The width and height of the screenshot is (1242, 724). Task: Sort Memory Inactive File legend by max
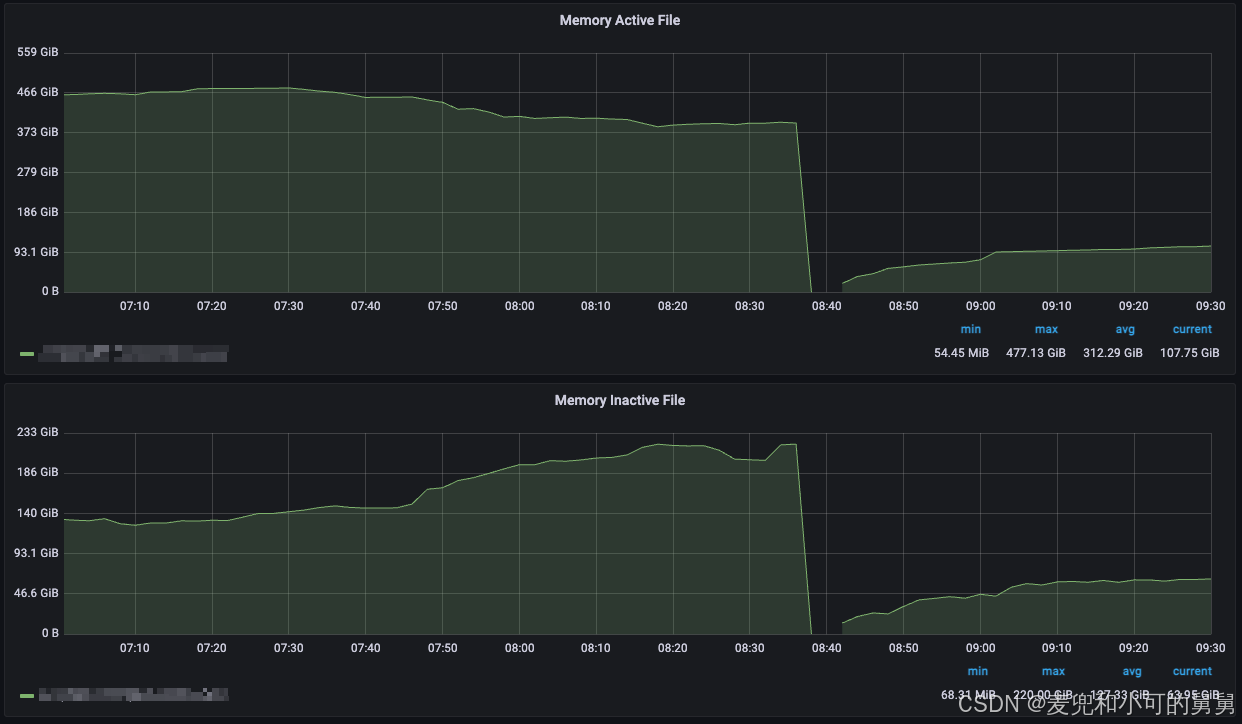(1053, 671)
